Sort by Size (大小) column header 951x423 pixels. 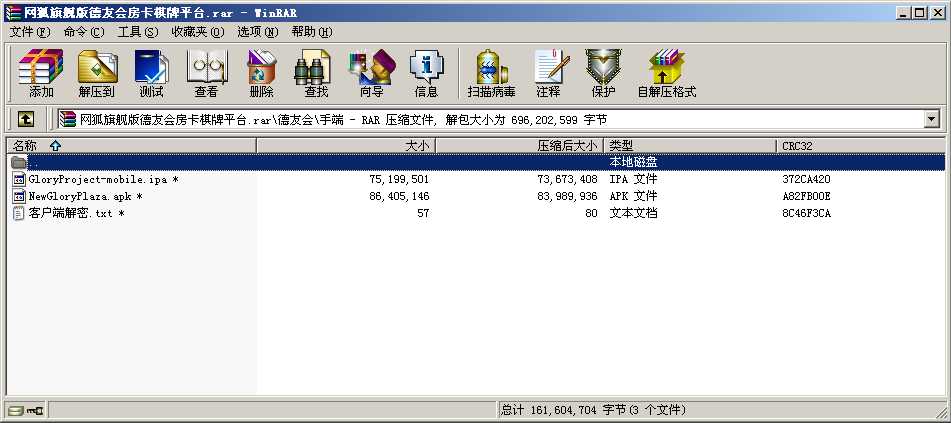tap(346, 146)
